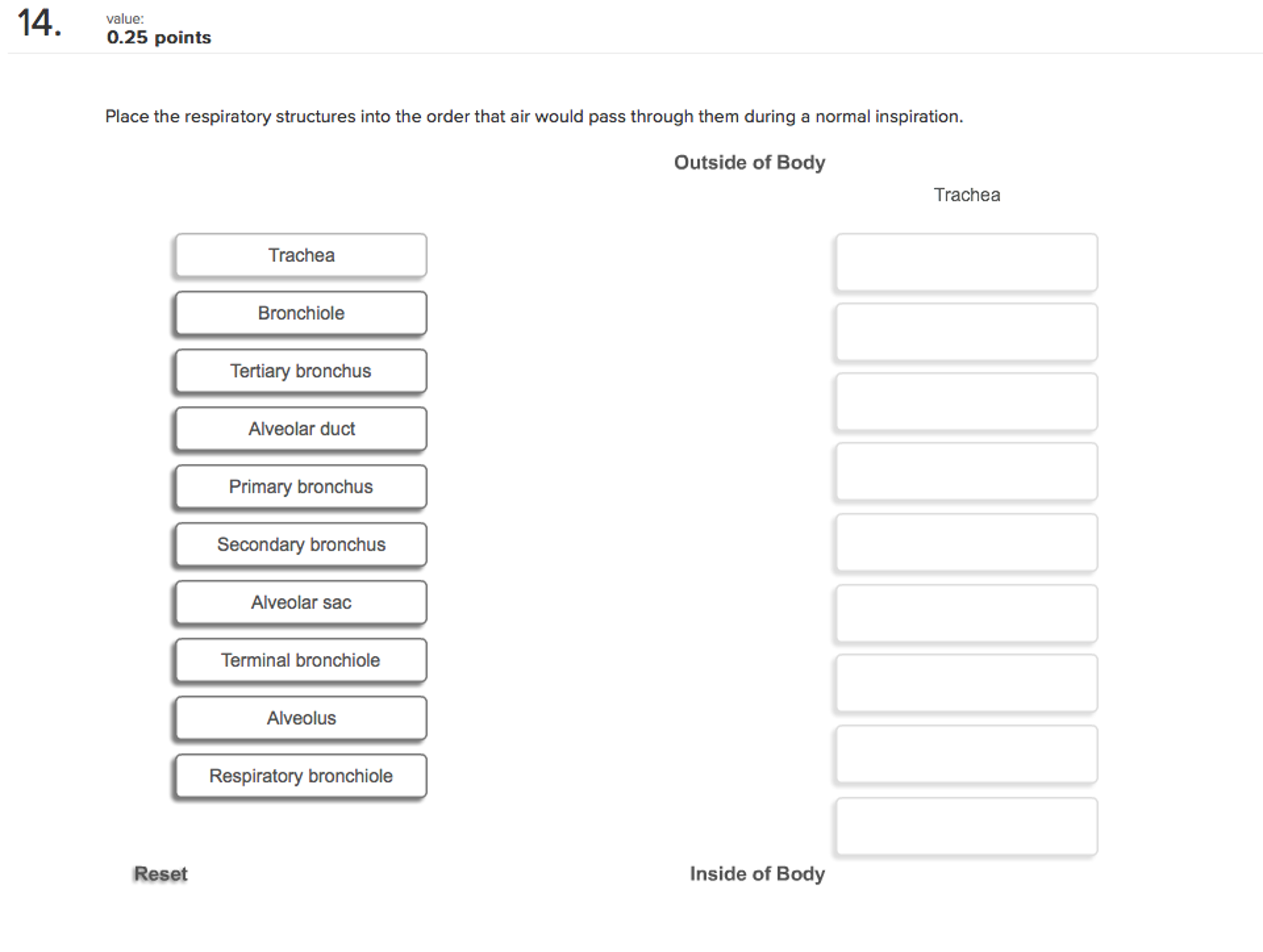This screenshot has width=1263, height=952.
Task: Select the Trachea answer tile
Action: (x=300, y=255)
